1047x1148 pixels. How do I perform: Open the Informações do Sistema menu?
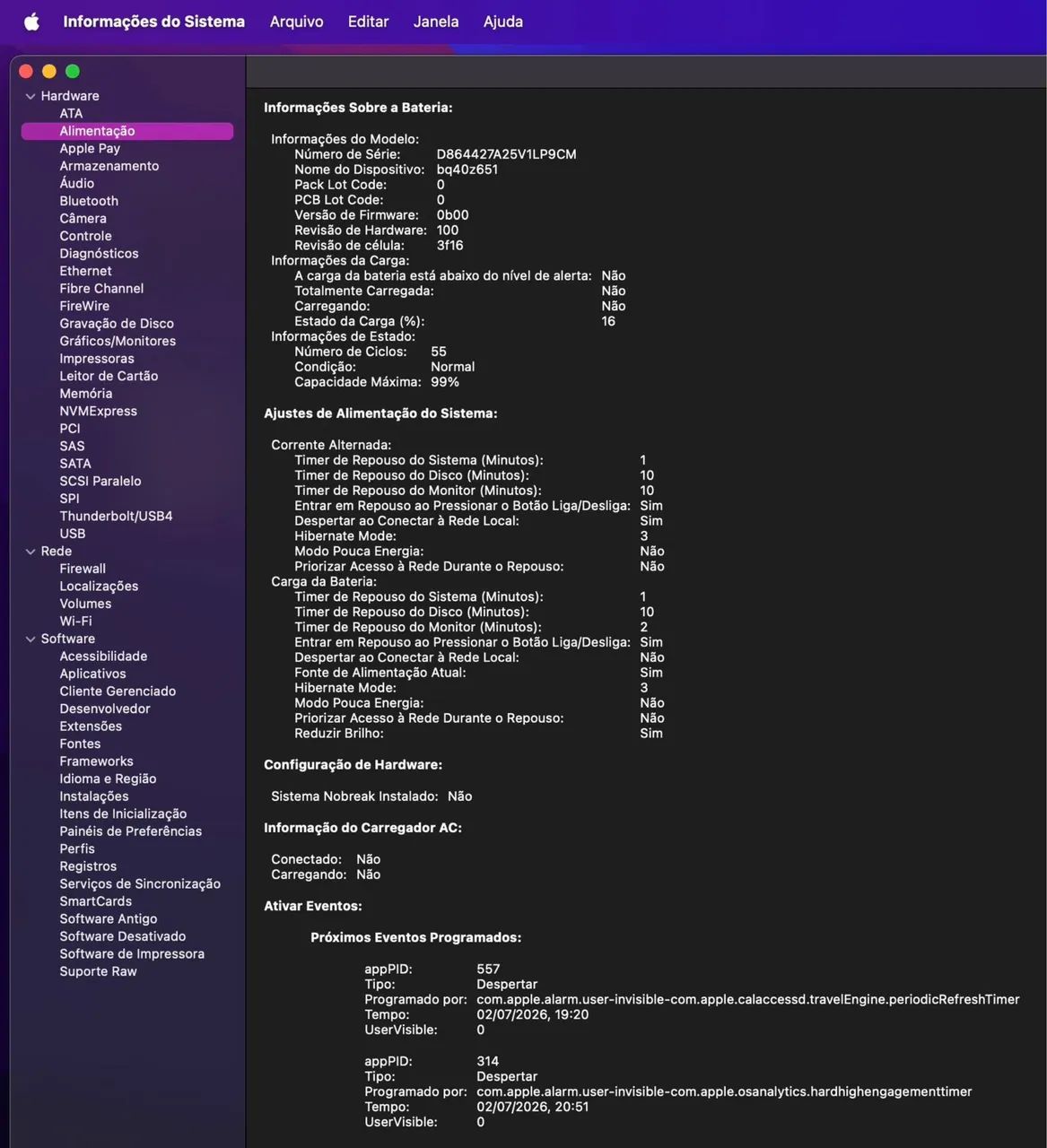(x=153, y=22)
